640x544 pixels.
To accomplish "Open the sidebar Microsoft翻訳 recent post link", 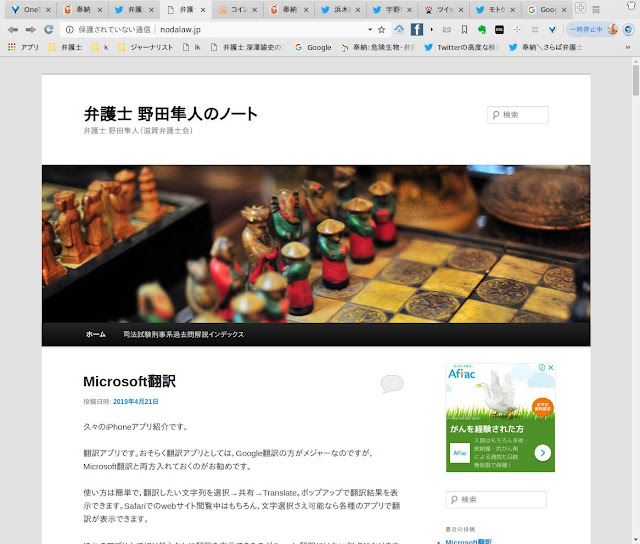I will pos(468,542).
